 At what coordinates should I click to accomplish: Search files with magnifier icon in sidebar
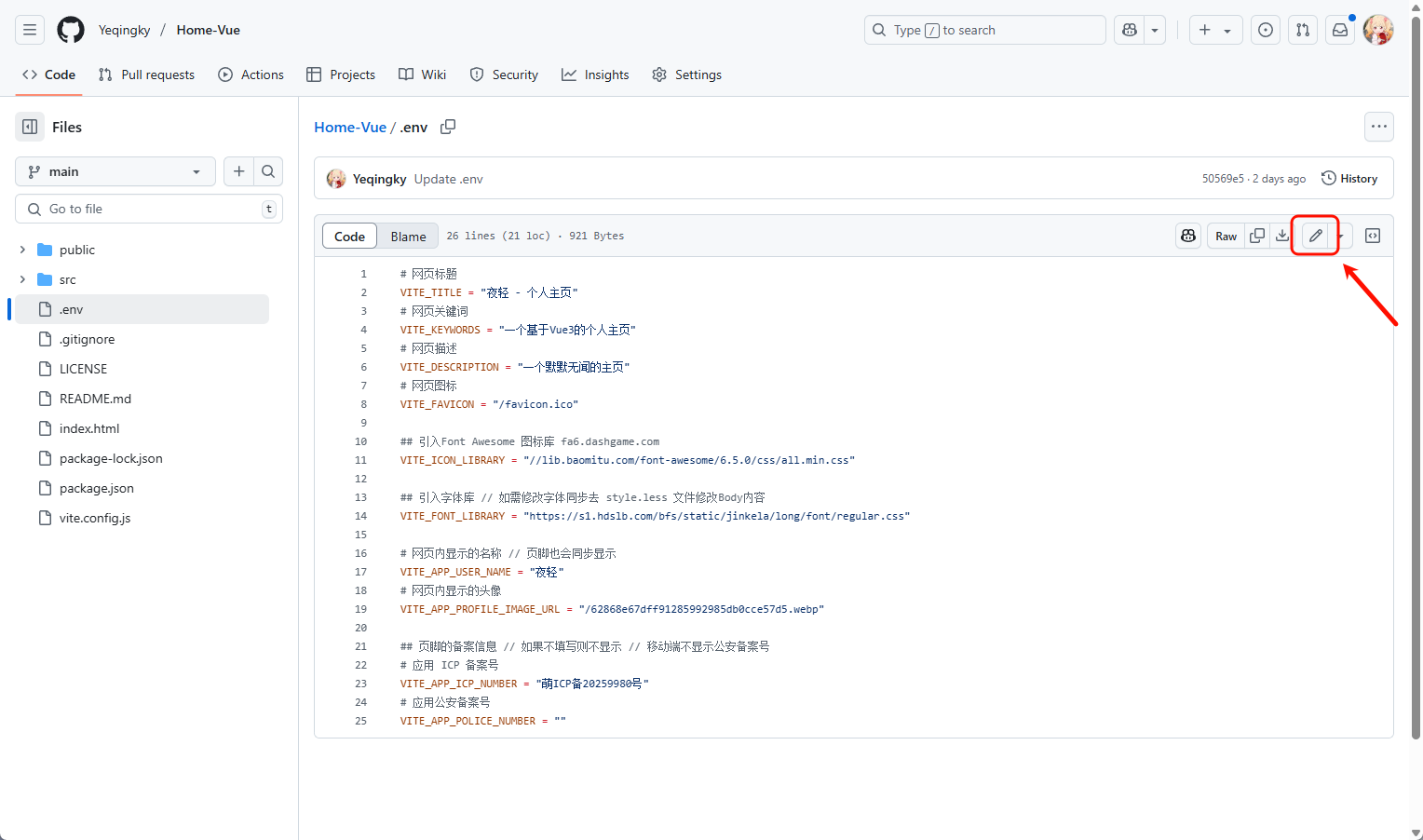pos(268,171)
